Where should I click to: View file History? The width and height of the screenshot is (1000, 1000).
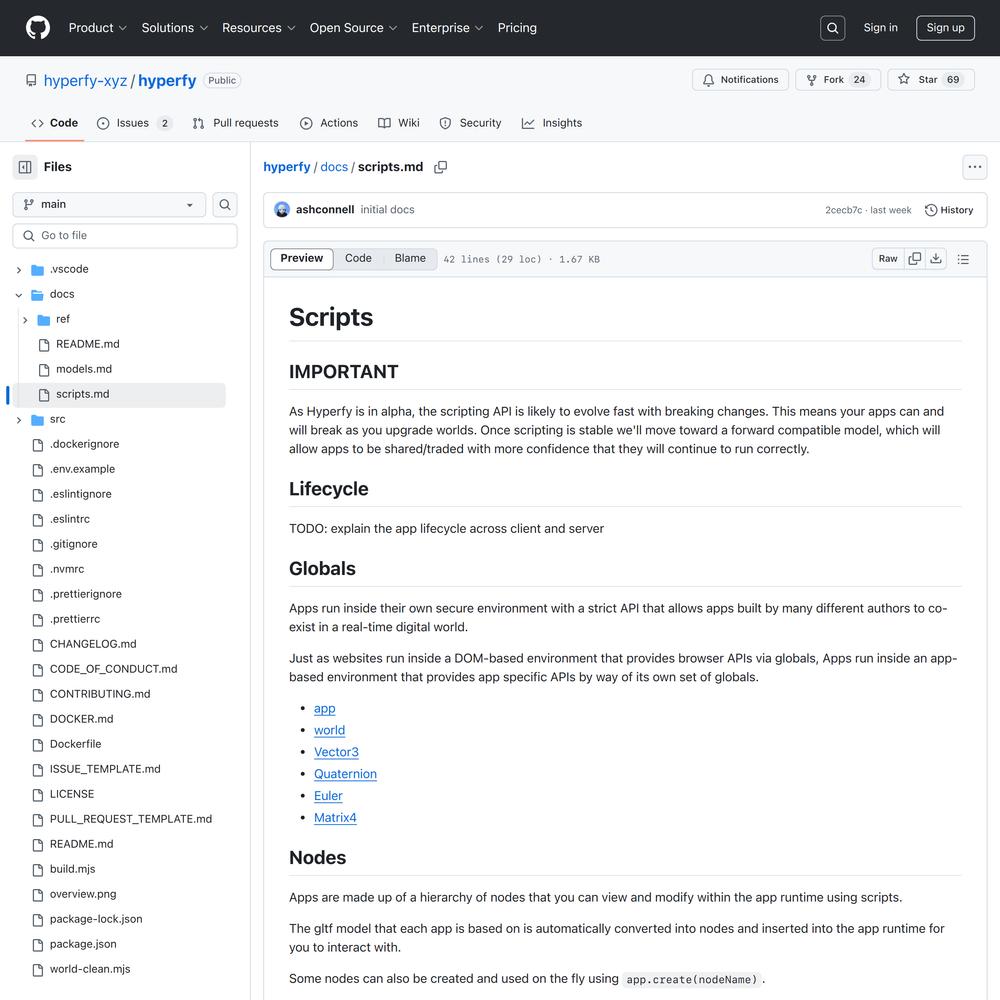point(948,210)
